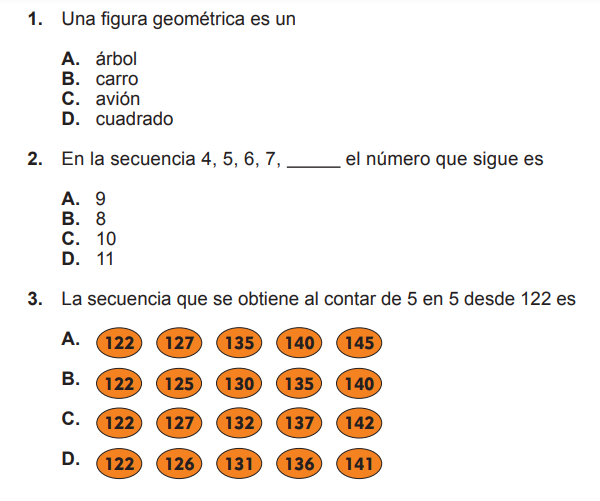
Task: Click the 126 oval in row D
Action: pos(179,463)
